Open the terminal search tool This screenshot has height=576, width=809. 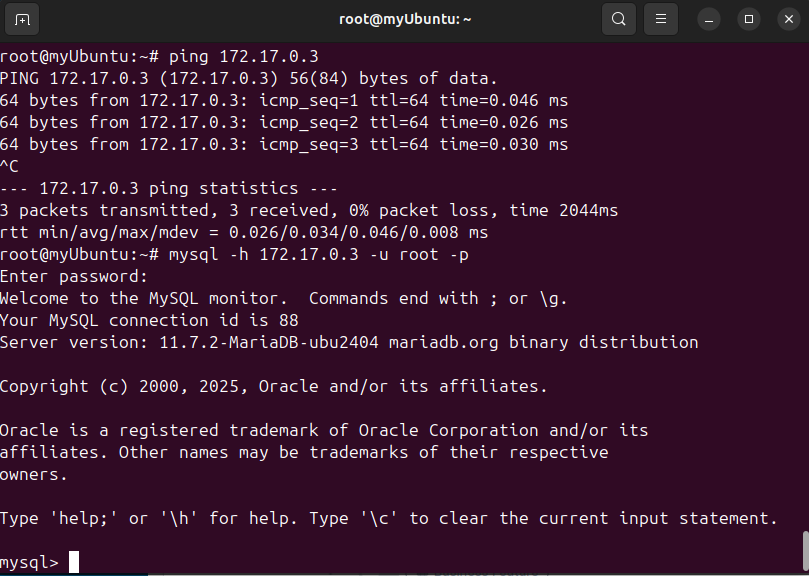[619, 19]
